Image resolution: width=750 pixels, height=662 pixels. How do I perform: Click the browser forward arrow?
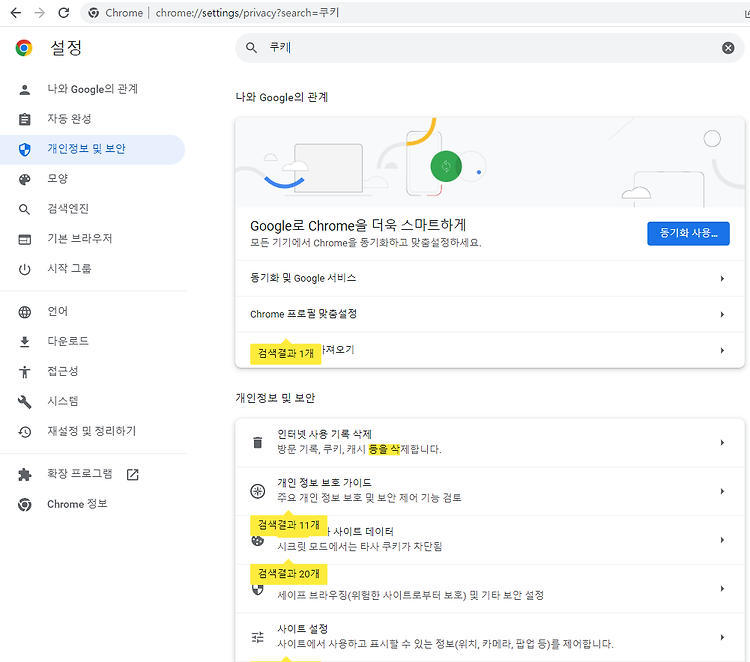tap(40, 13)
